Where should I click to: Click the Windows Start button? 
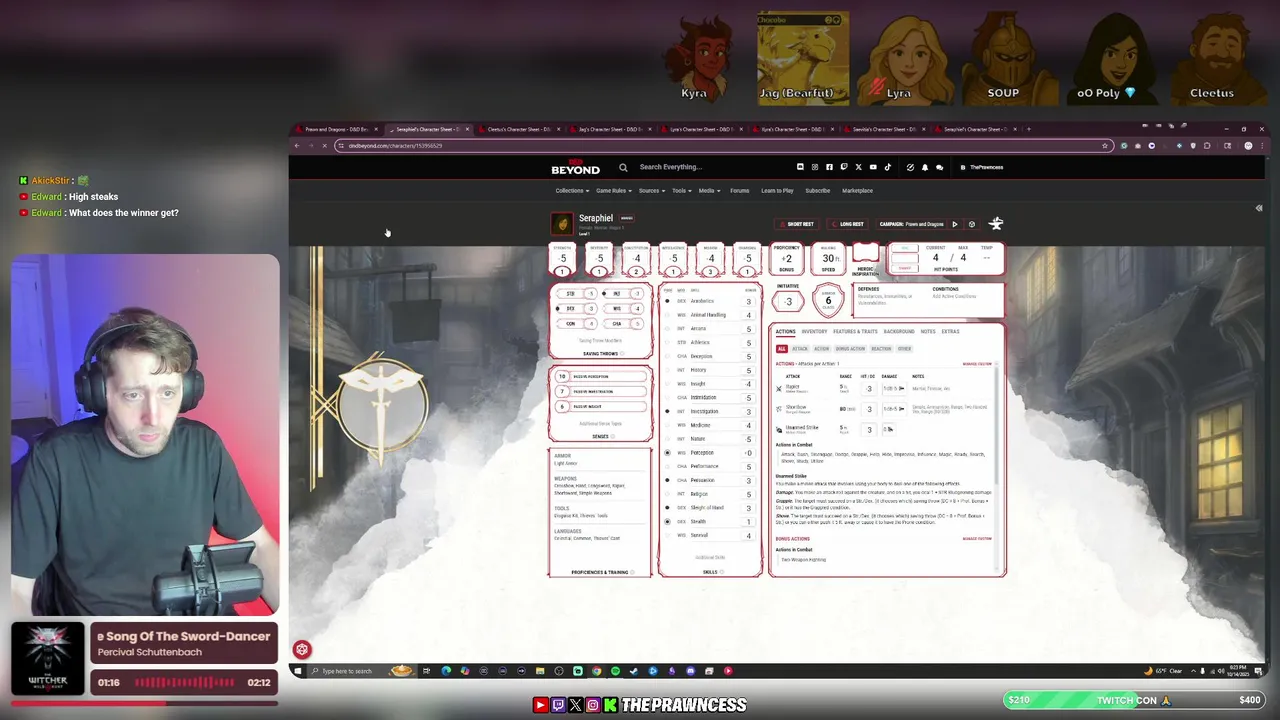(297, 671)
